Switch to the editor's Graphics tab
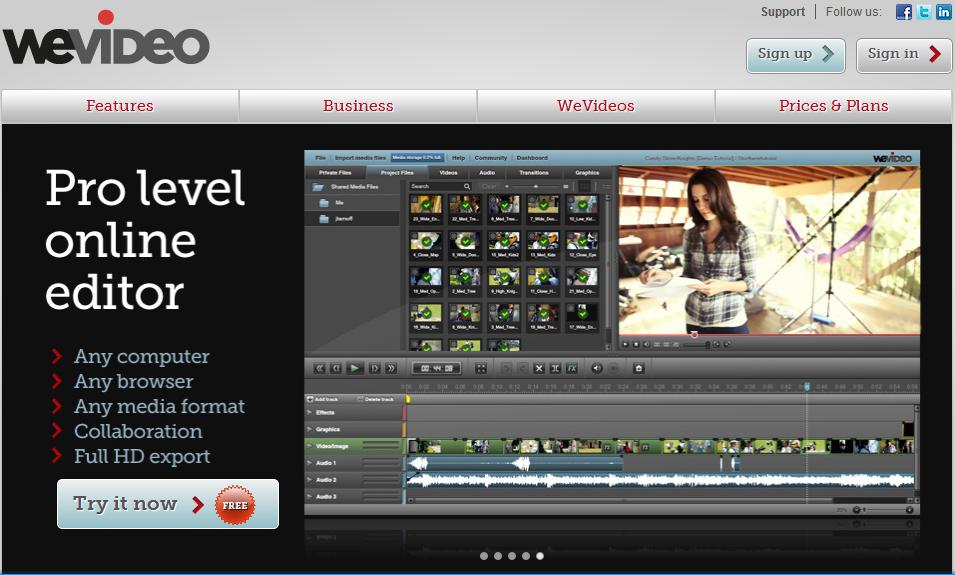 coord(587,172)
